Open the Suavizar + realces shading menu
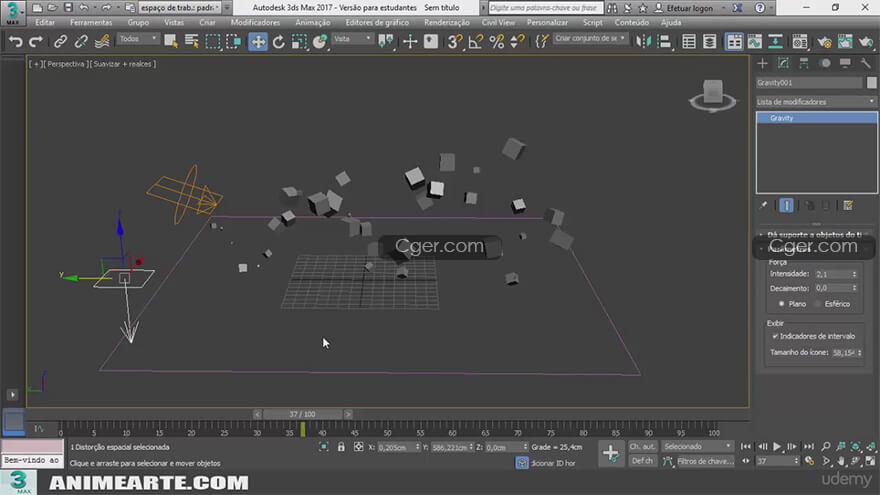Viewport: 880px width, 495px height. click(125, 64)
